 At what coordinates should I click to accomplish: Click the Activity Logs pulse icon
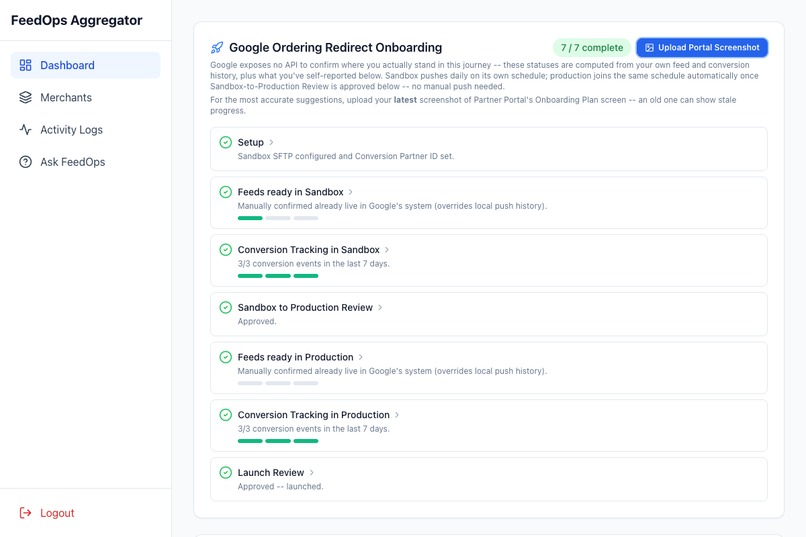(25, 130)
